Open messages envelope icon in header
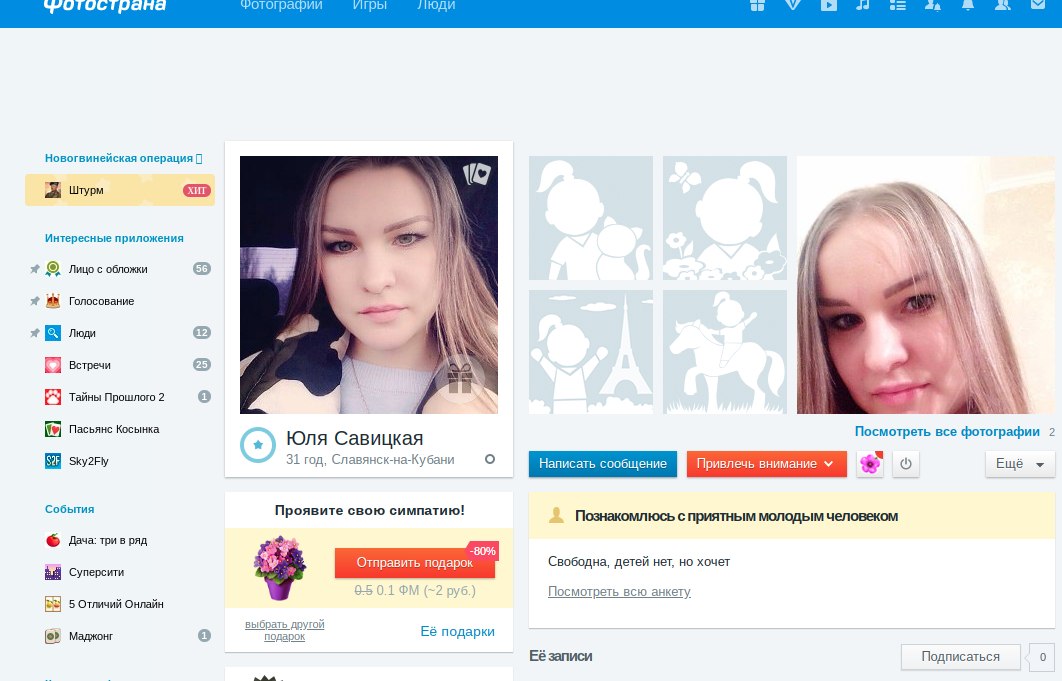Viewport: 1062px width, 681px height. 1037,5
